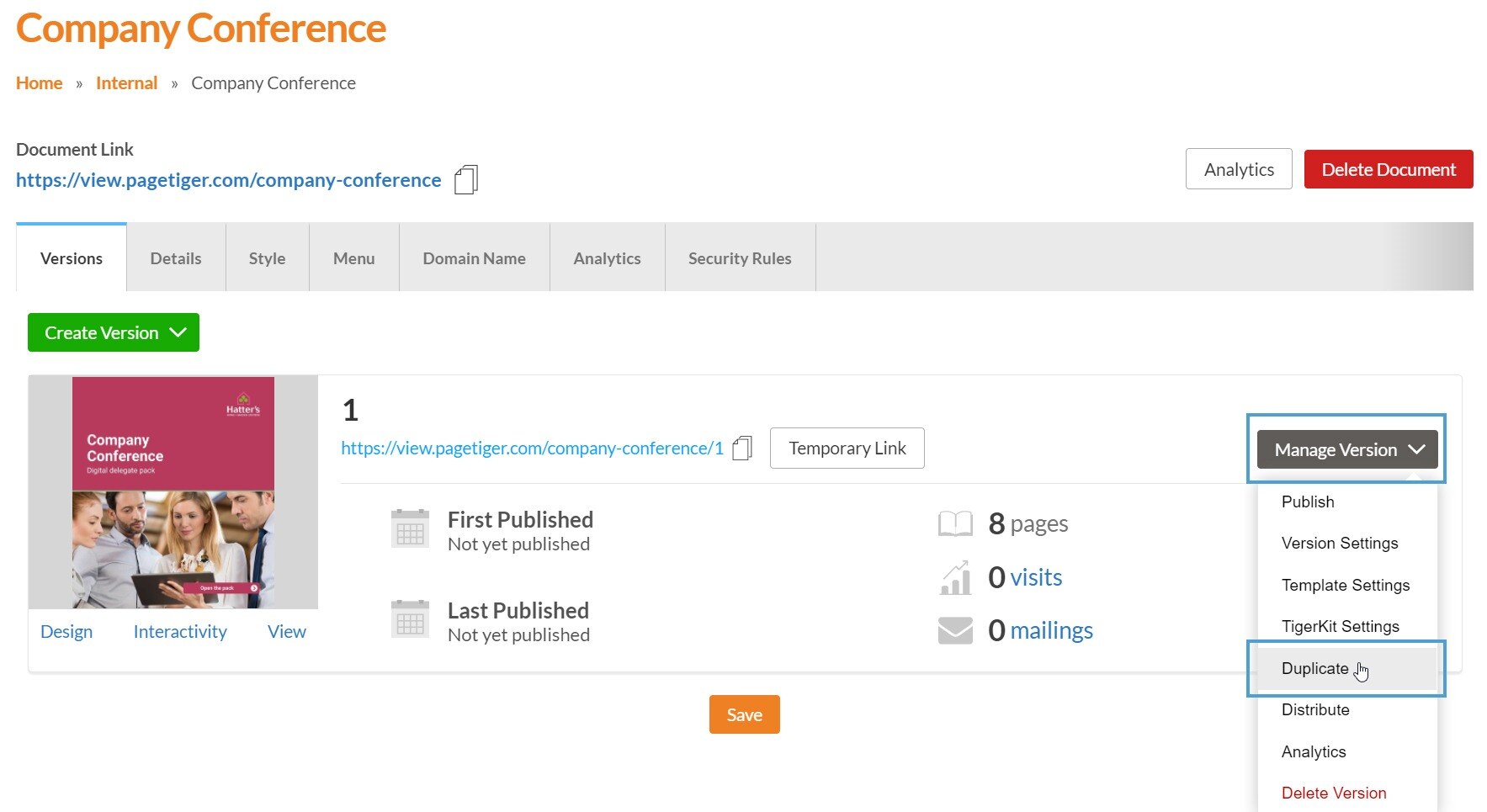The height and width of the screenshot is (812, 1487).
Task: Select Delete Version in the dropdown menu
Action: (x=1333, y=793)
